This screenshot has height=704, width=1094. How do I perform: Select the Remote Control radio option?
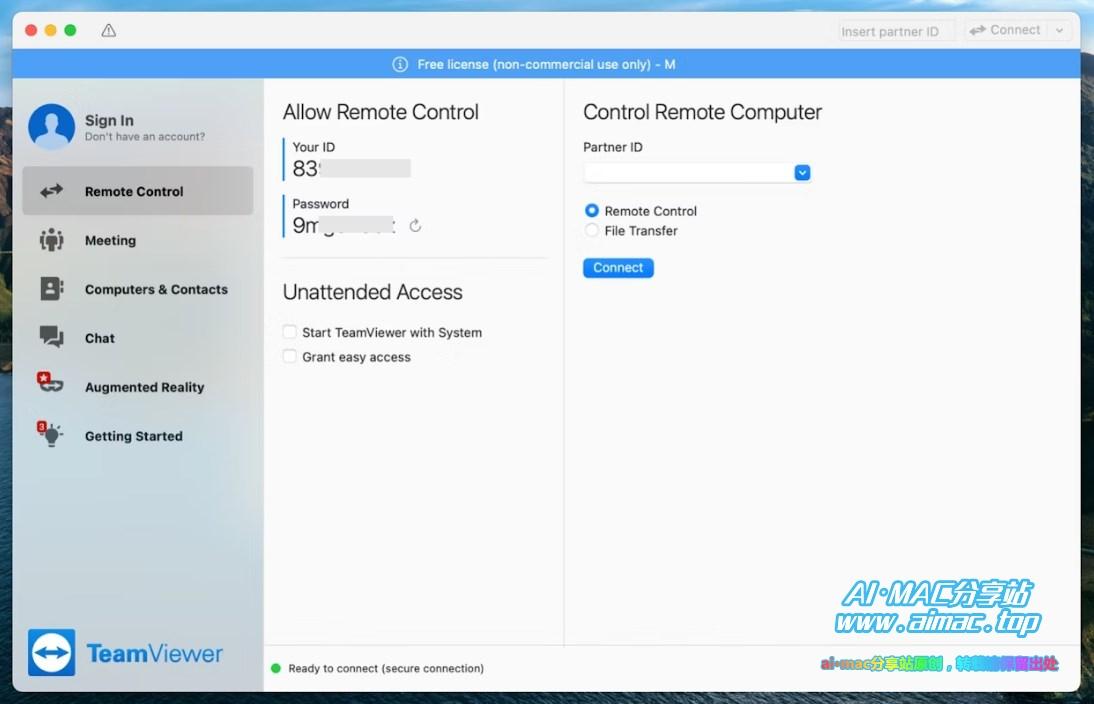pyautogui.click(x=592, y=210)
